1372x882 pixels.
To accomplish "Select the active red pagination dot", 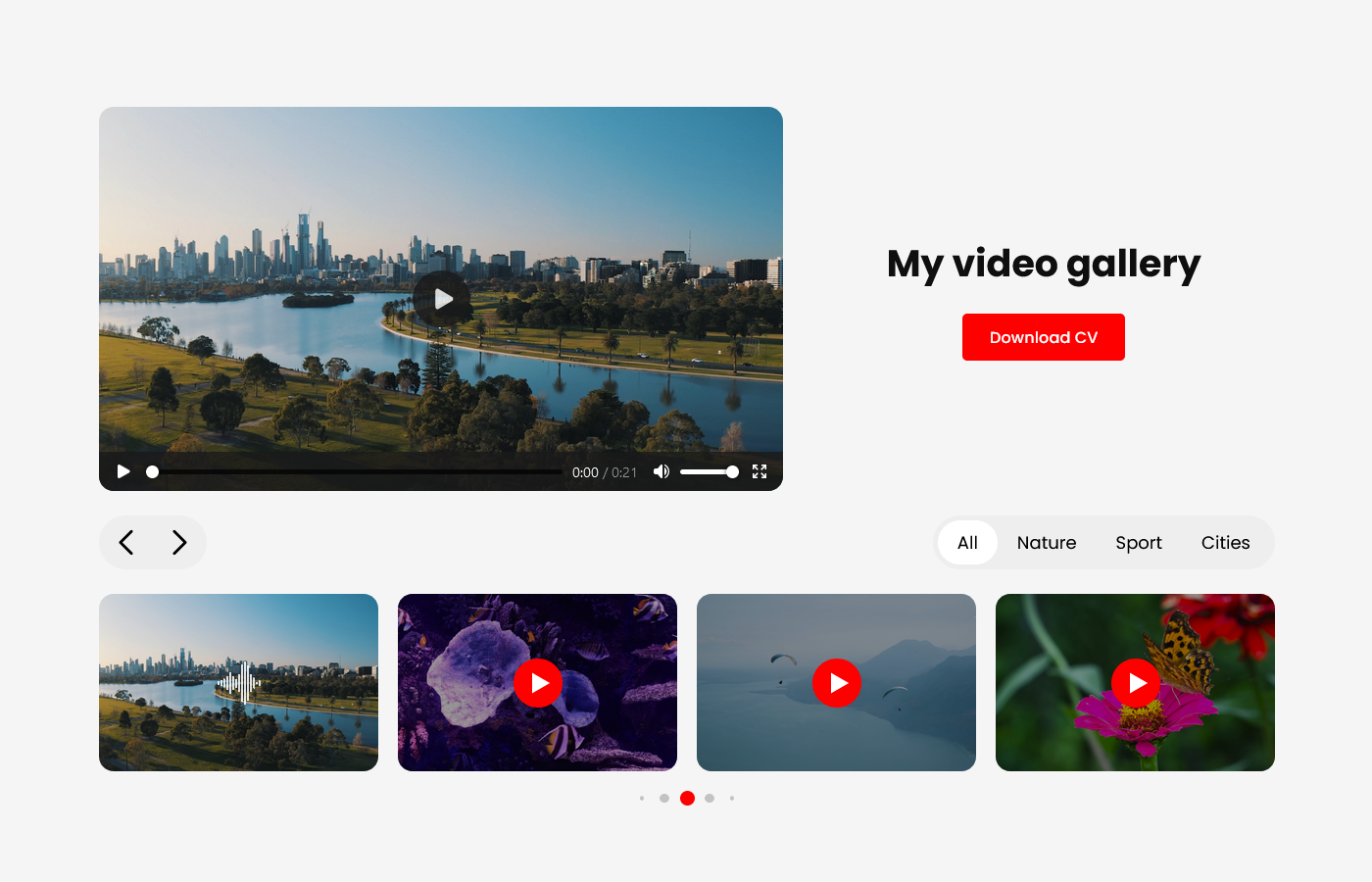I will tap(687, 798).
